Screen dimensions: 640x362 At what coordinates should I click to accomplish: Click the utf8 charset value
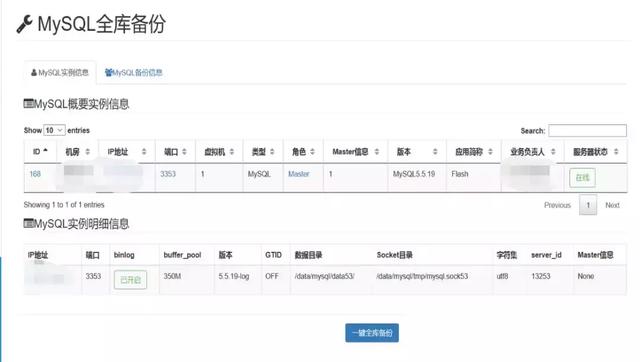tap(502, 276)
